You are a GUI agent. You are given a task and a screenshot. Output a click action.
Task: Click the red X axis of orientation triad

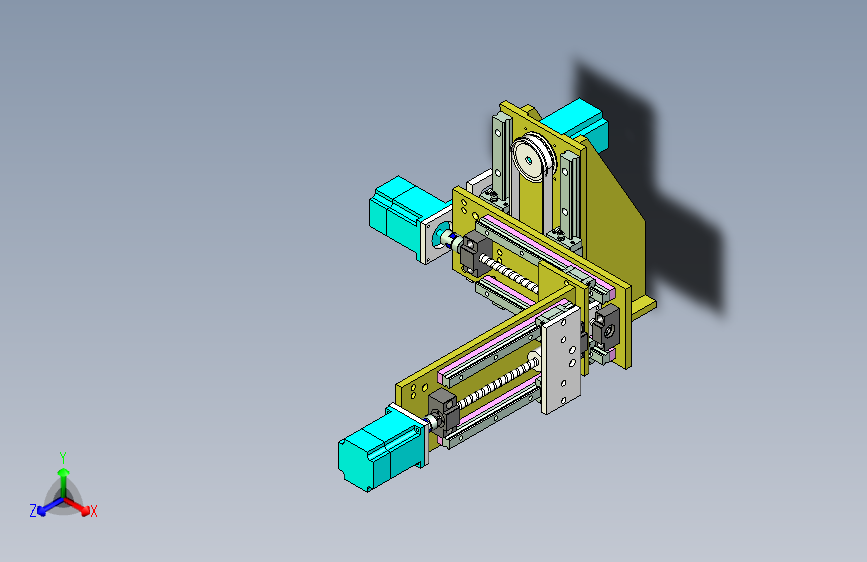pos(79,506)
